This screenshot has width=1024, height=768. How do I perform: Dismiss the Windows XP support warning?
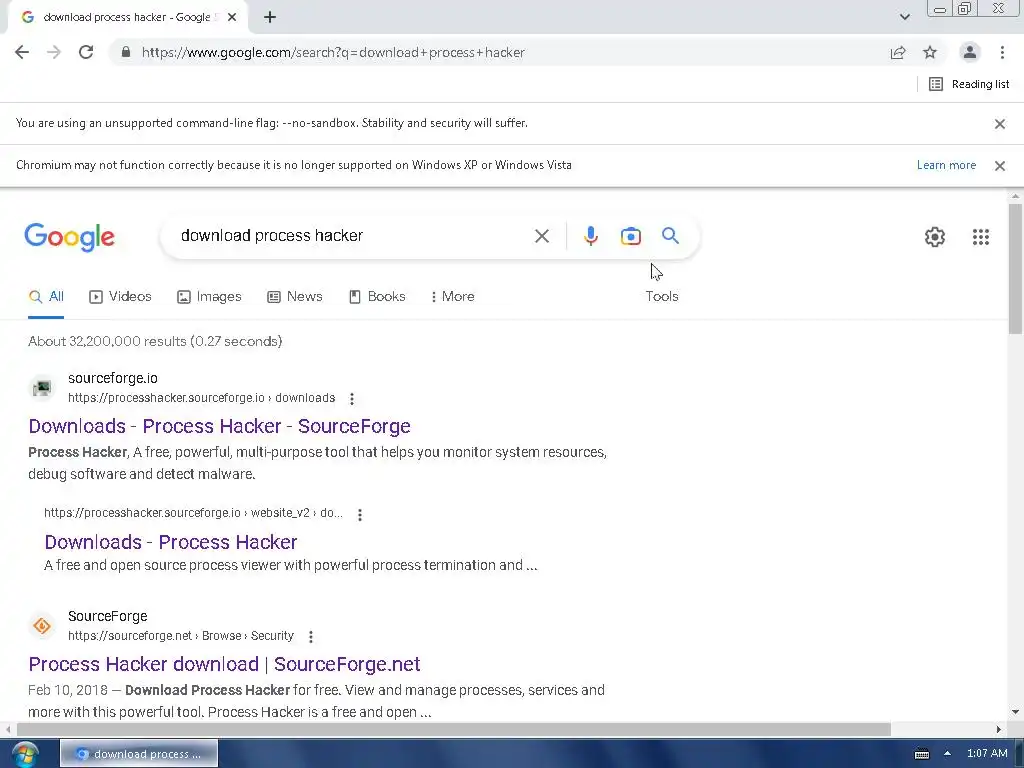click(1000, 166)
